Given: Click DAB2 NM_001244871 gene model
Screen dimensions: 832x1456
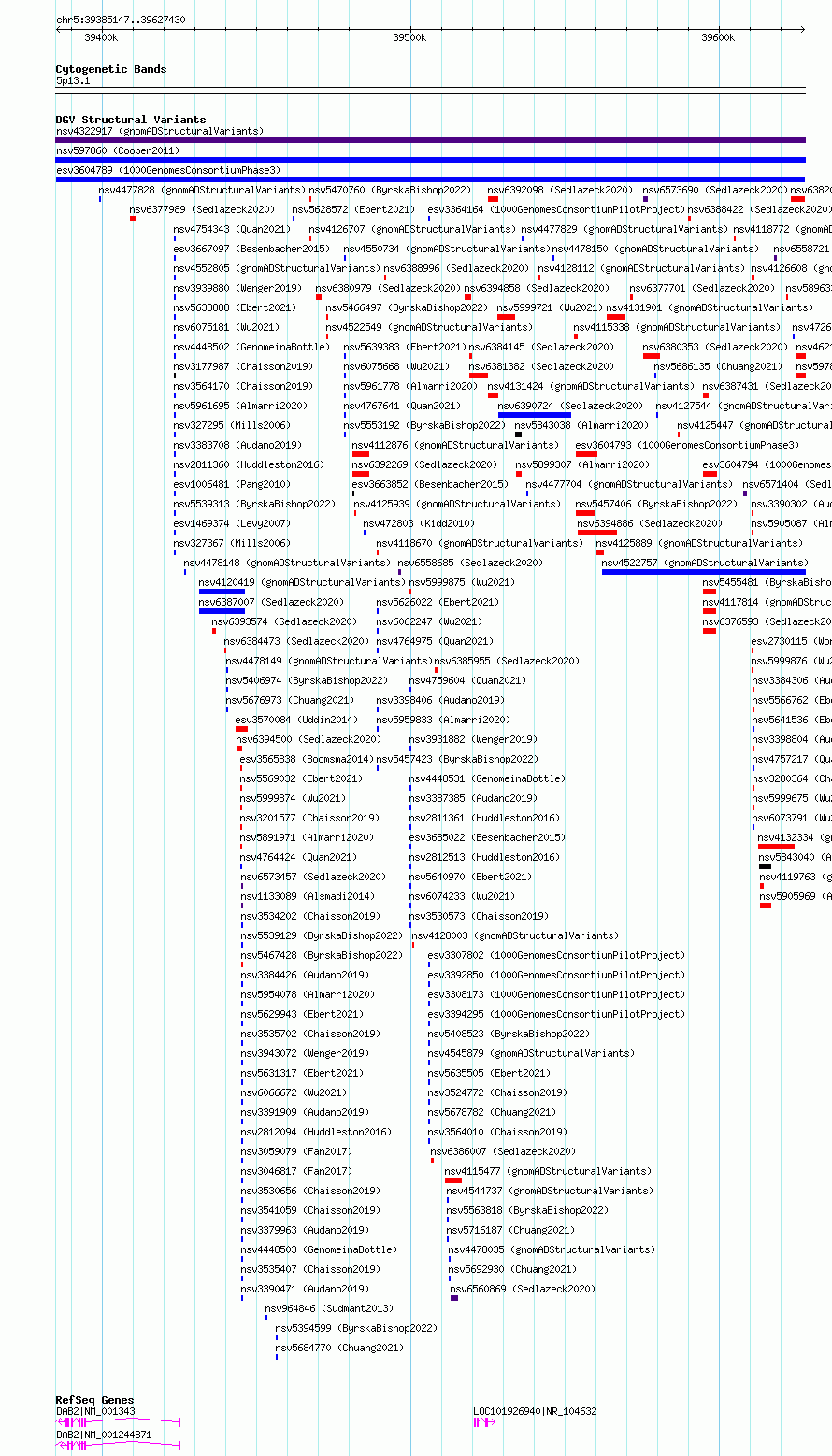Looking at the screenshot, I should [118, 1445].
